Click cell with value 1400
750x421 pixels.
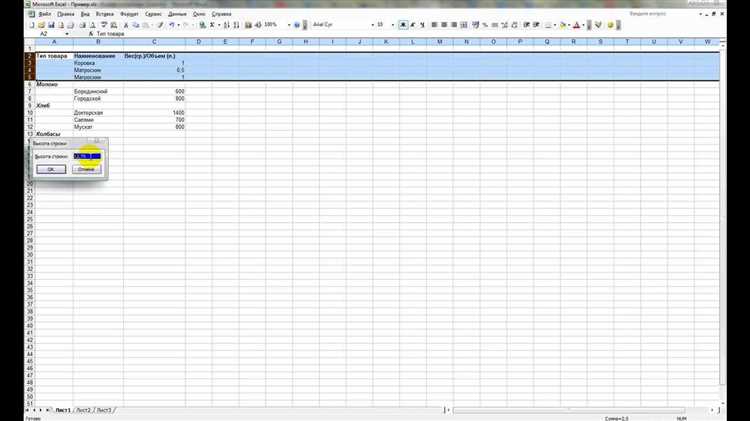pyautogui.click(x=154, y=112)
